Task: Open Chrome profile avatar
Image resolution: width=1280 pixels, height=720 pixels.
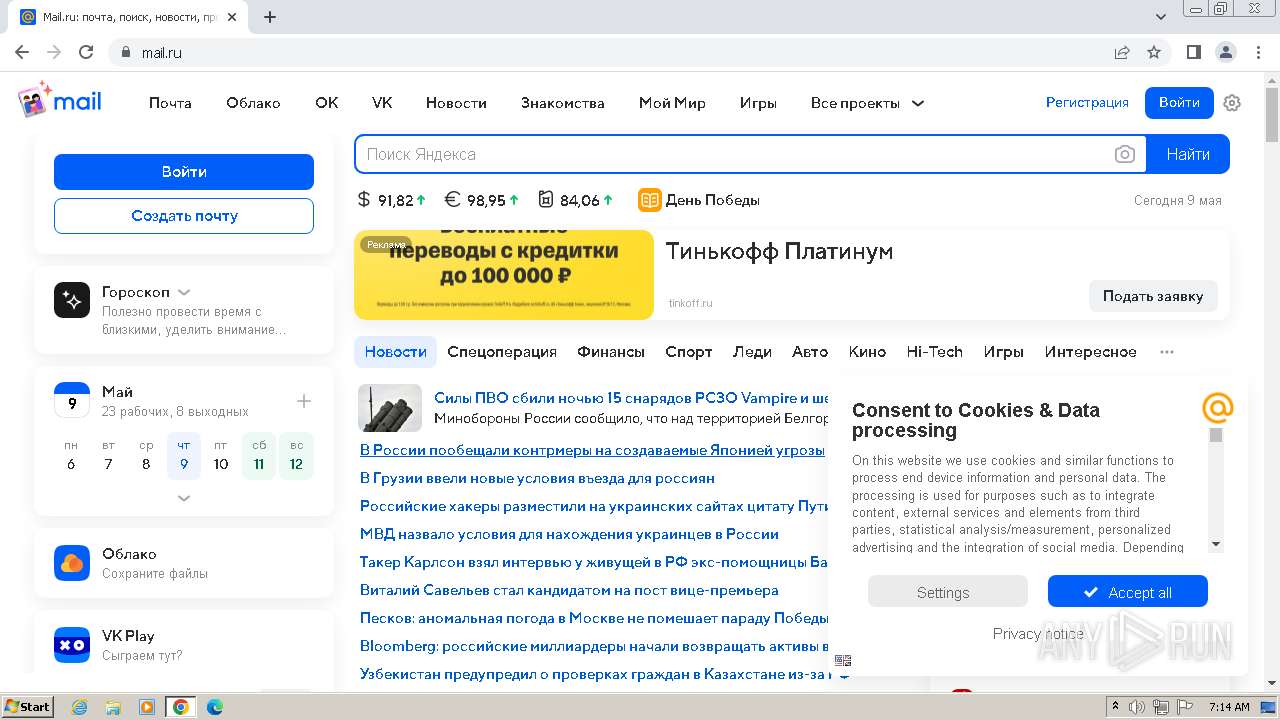Action: pyautogui.click(x=1226, y=52)
